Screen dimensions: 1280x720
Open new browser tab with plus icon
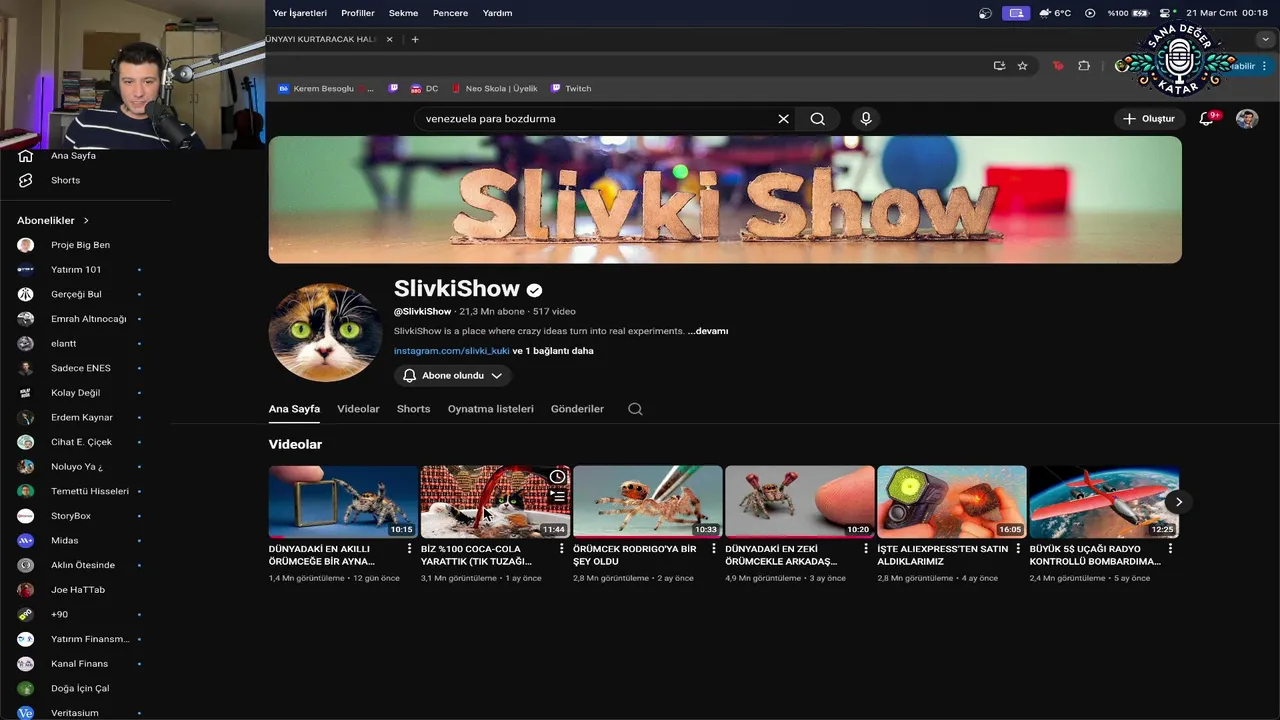(415, 39)
